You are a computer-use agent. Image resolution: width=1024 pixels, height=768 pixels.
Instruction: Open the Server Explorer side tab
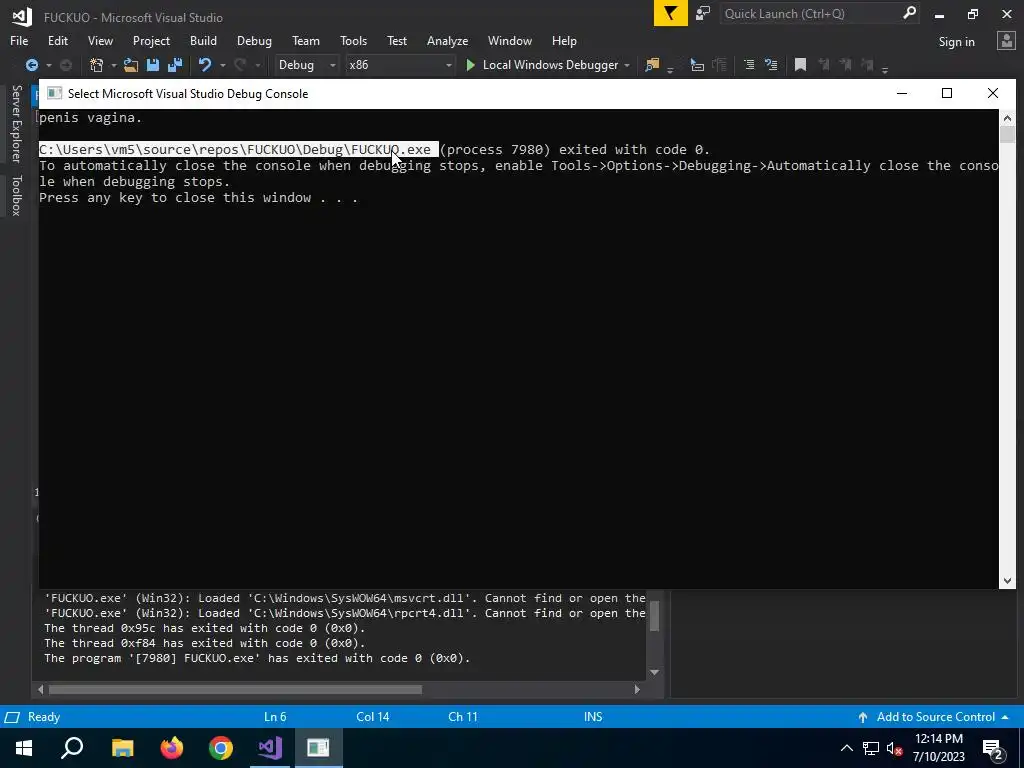16,123
